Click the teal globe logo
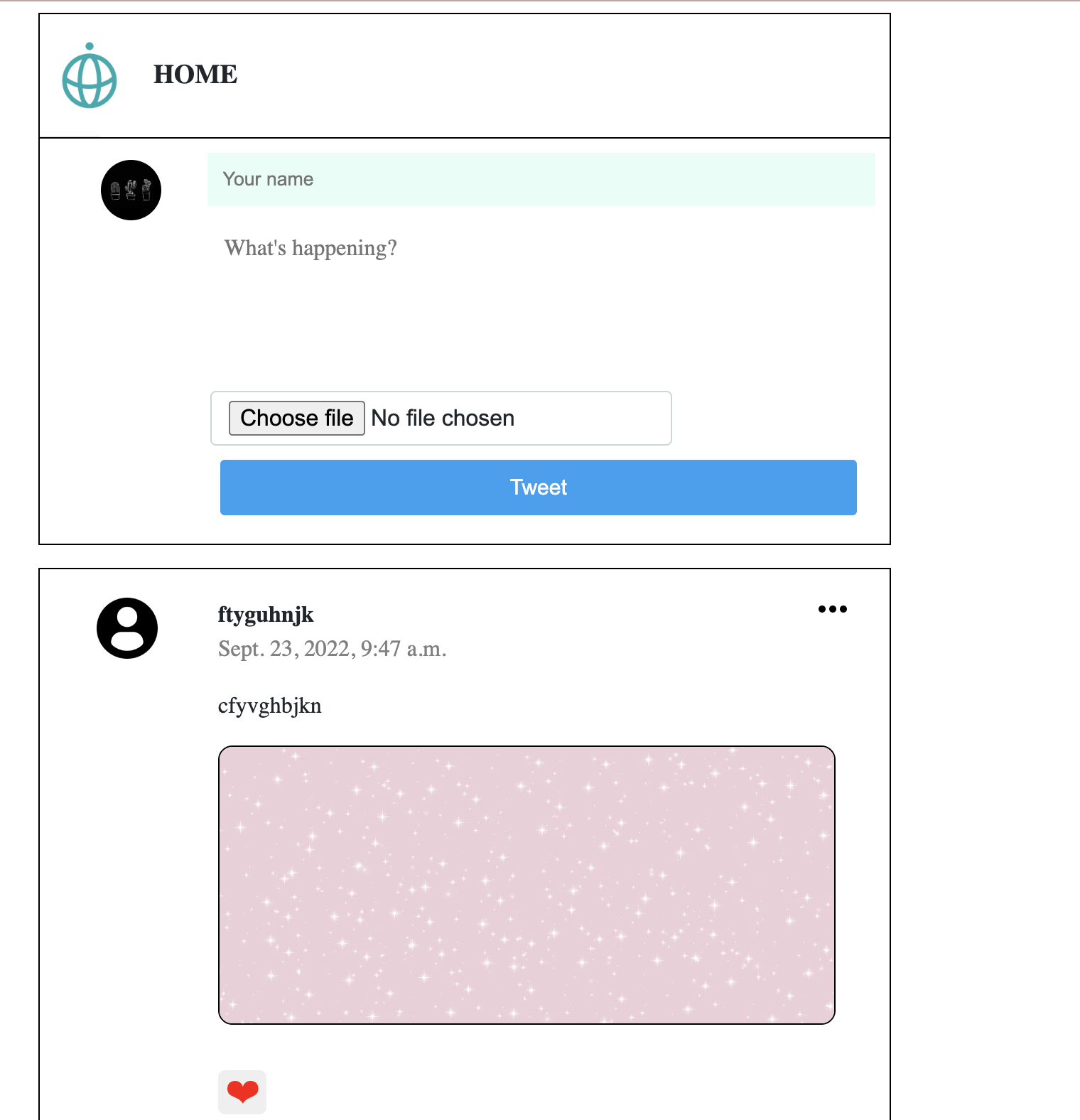The height and width of the screenshot is (1120, 1080). 90,75
